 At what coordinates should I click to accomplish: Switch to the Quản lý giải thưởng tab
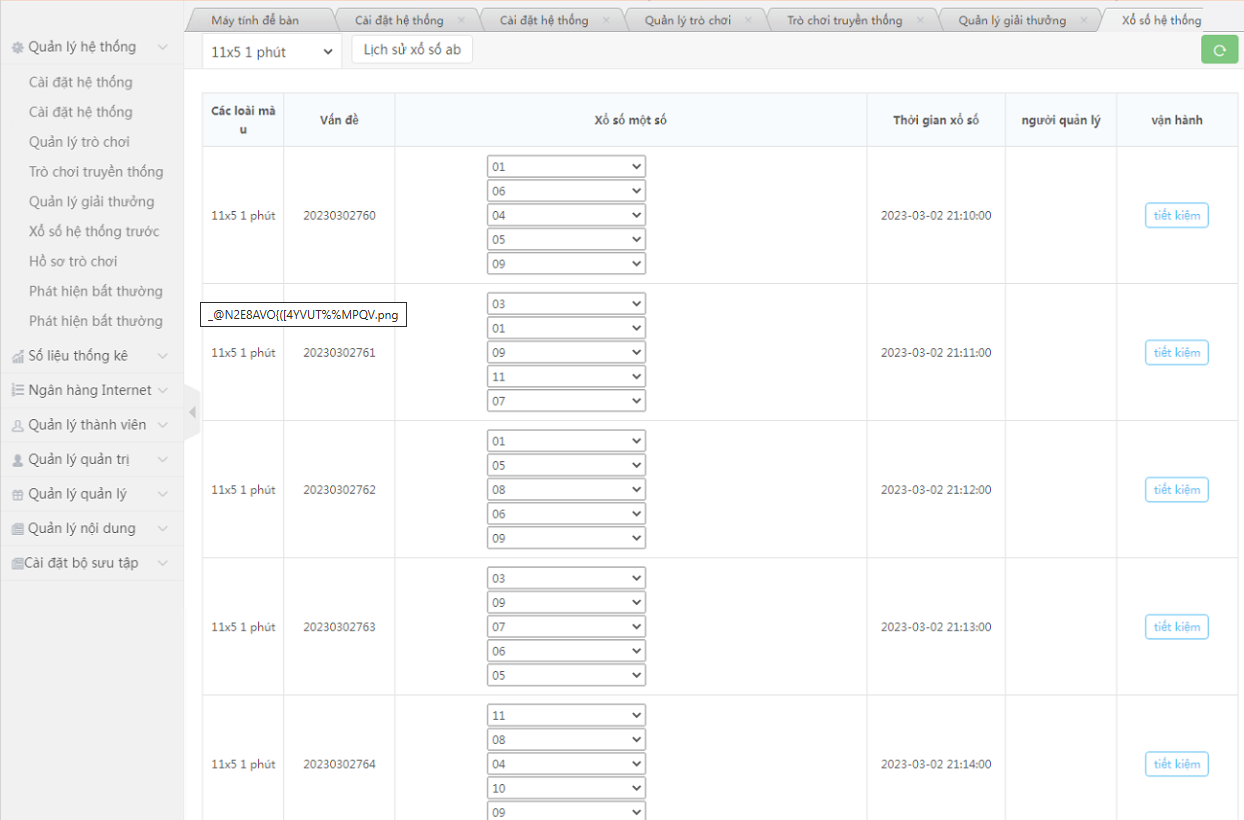pyautogui.click(x=1012, y=20)
